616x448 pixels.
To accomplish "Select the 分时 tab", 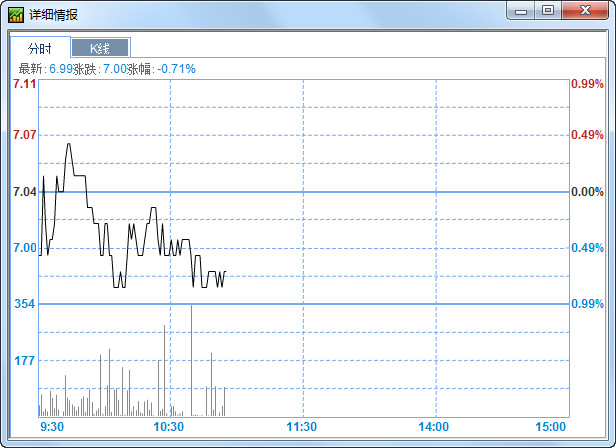I will (40, 48).
